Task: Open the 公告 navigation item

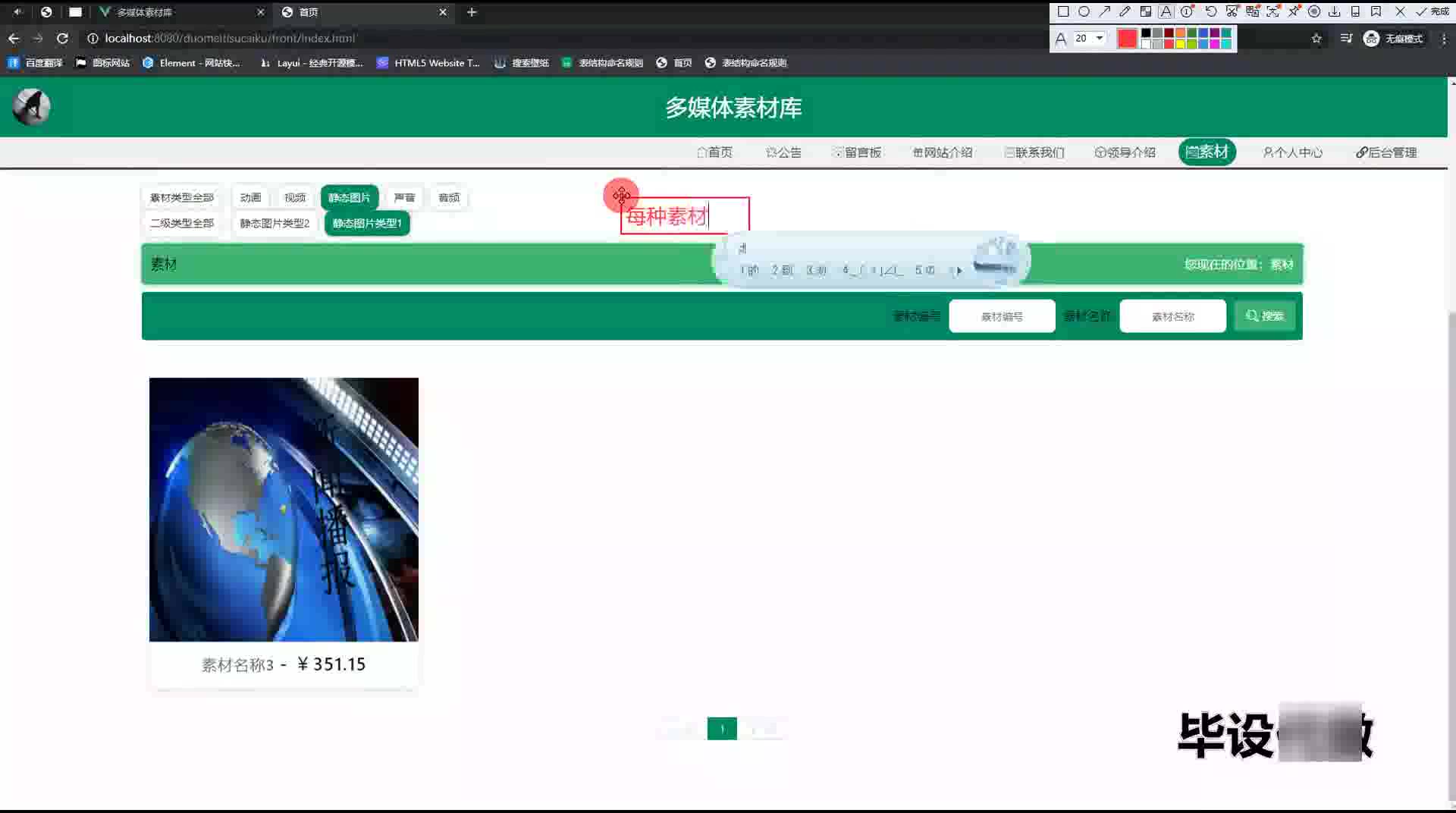Action: [x=783, y=152]
